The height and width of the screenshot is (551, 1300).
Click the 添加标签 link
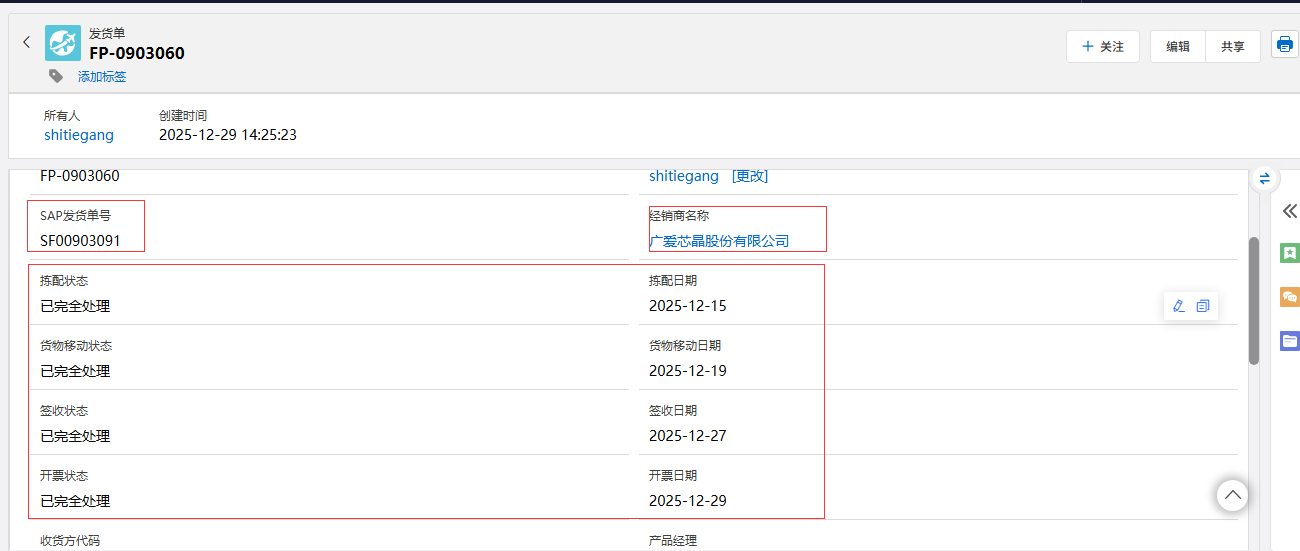pos(102,77)
